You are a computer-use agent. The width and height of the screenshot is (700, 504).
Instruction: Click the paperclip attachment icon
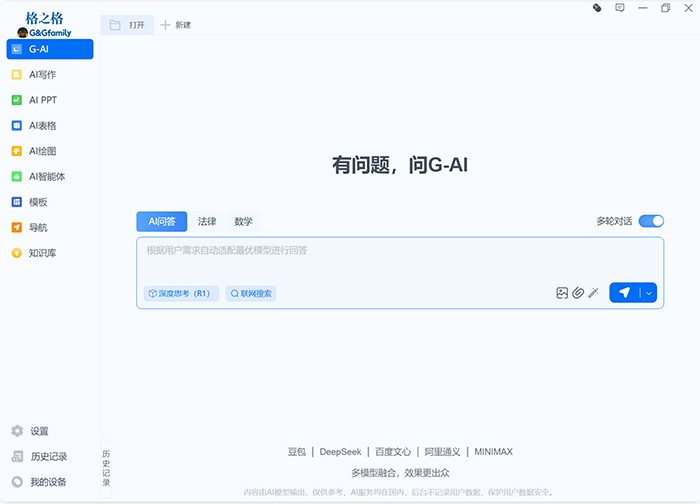(578, 293)
